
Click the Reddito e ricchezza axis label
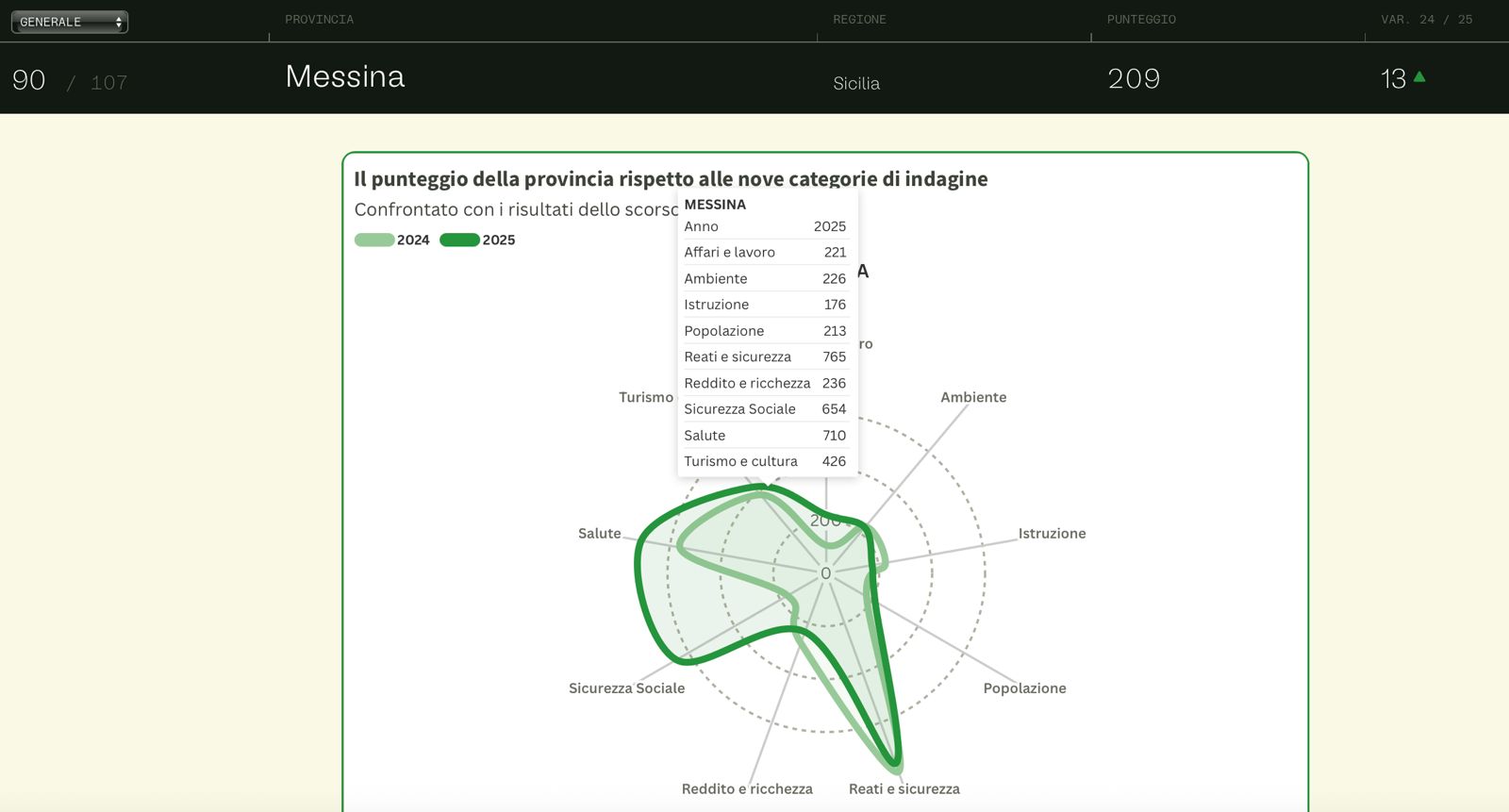747,789
